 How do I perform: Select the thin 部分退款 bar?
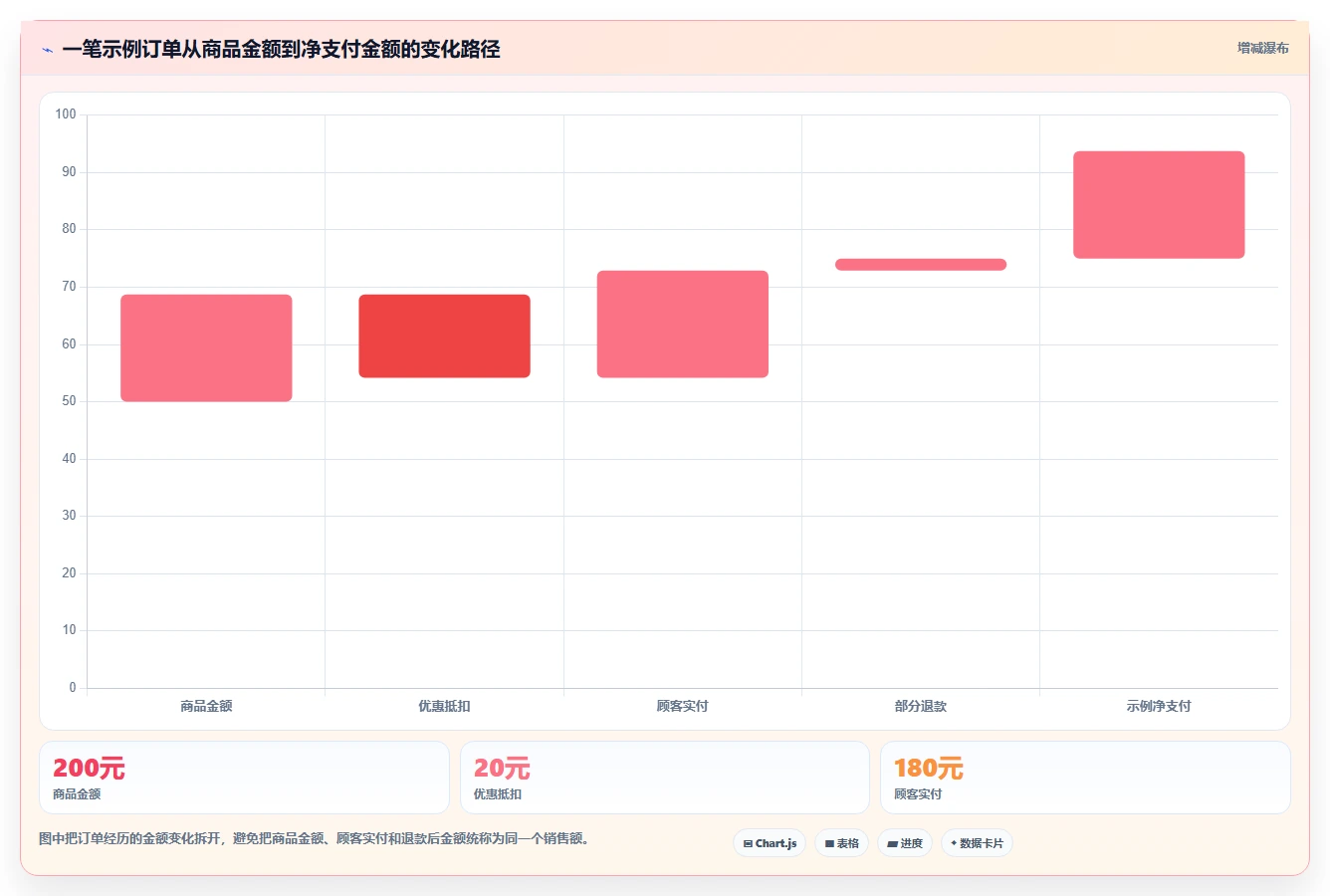921,265
